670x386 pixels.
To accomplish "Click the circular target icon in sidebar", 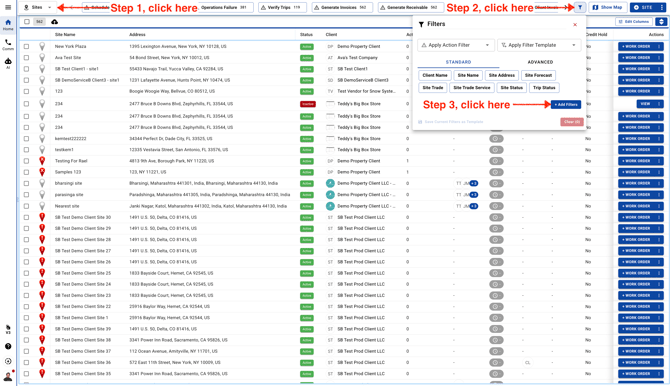I will [x=8, y=361].
